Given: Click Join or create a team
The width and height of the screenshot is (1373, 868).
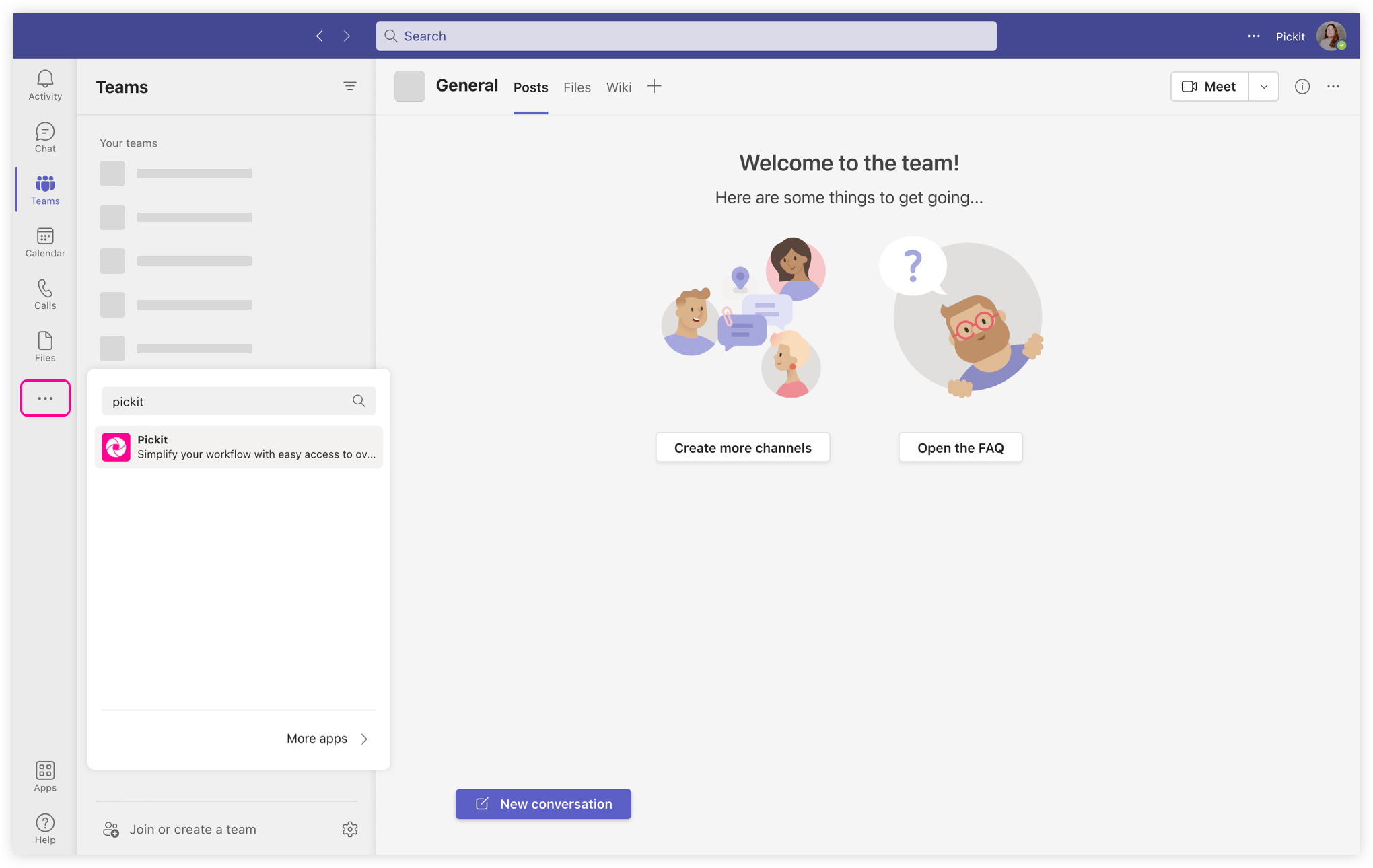Looking at the screenshot, I should point(179,829).
